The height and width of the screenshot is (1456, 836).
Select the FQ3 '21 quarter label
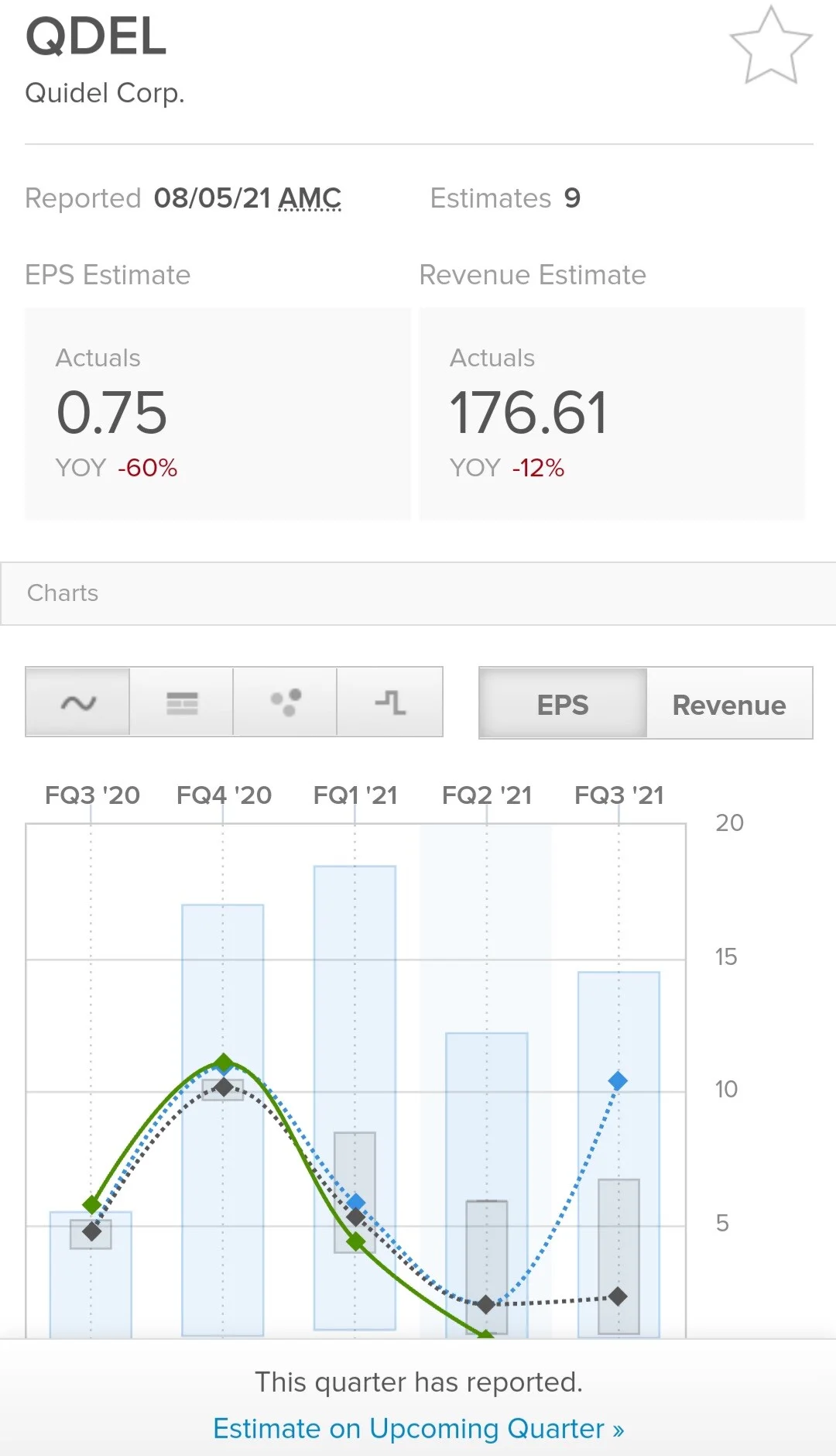pyautogui.click(x=619, y=795)
